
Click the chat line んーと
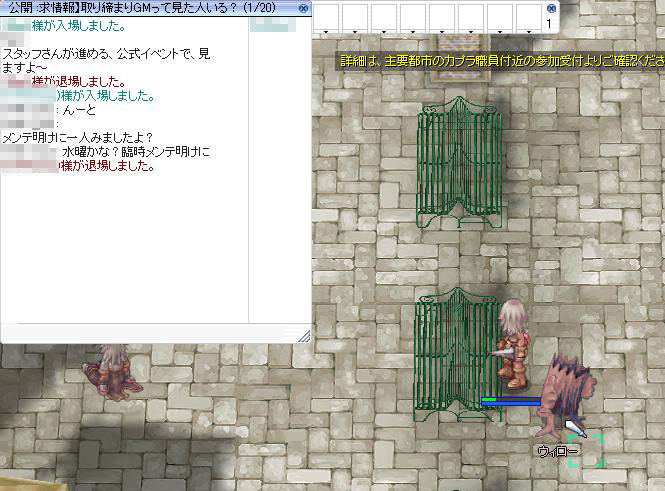(x=79, y=110)
